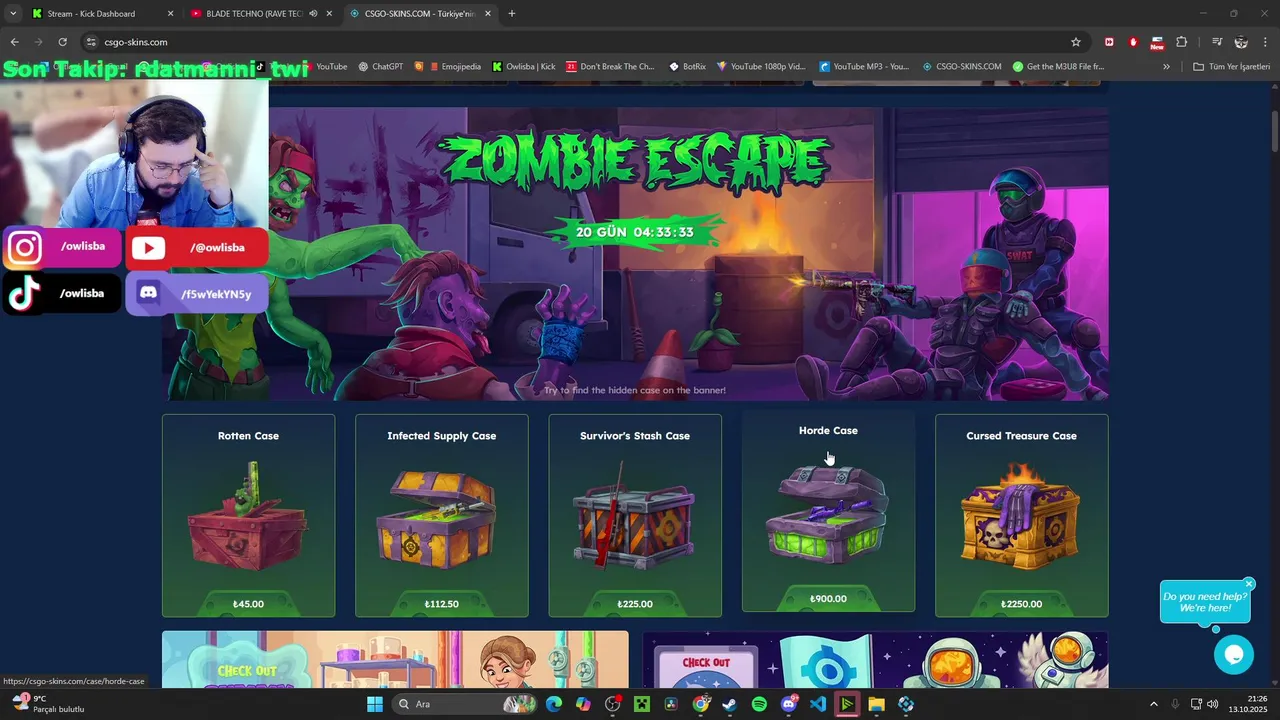The image size is (1280, 720).
Task: Open the Check Out laboratory promo banner
Action: (395, 659)
